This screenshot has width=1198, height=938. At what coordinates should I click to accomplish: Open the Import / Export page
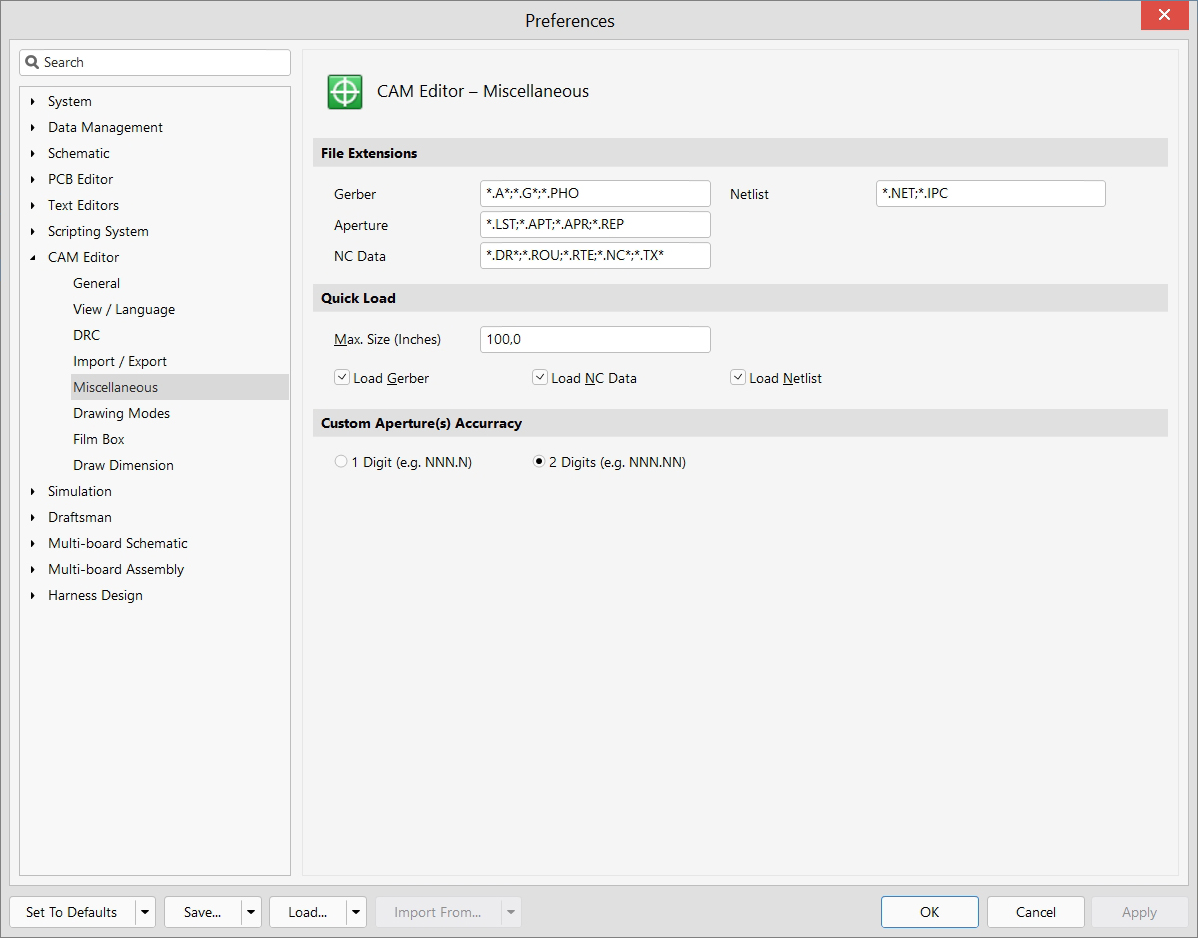120,361
